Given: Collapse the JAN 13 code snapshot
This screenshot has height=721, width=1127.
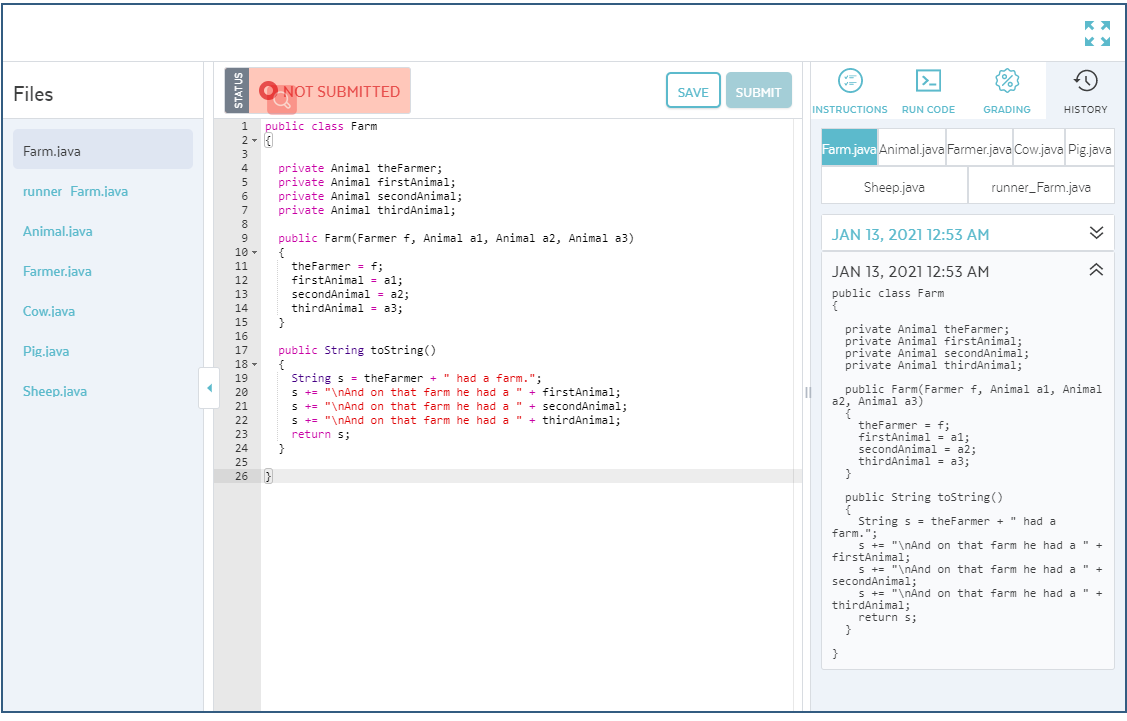Looking at the screenshot, I should (x=1095, y=268).
